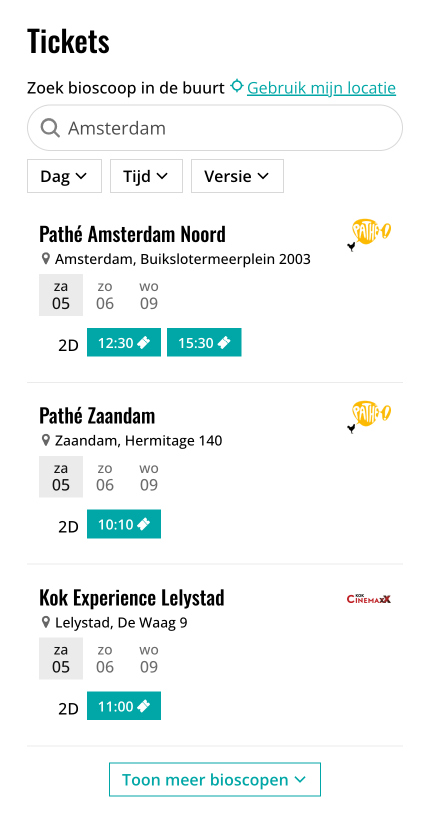440x827 pixels.
Task: Select zo 06 for Kok Experience Lelystad
Action: click(105, 659)
